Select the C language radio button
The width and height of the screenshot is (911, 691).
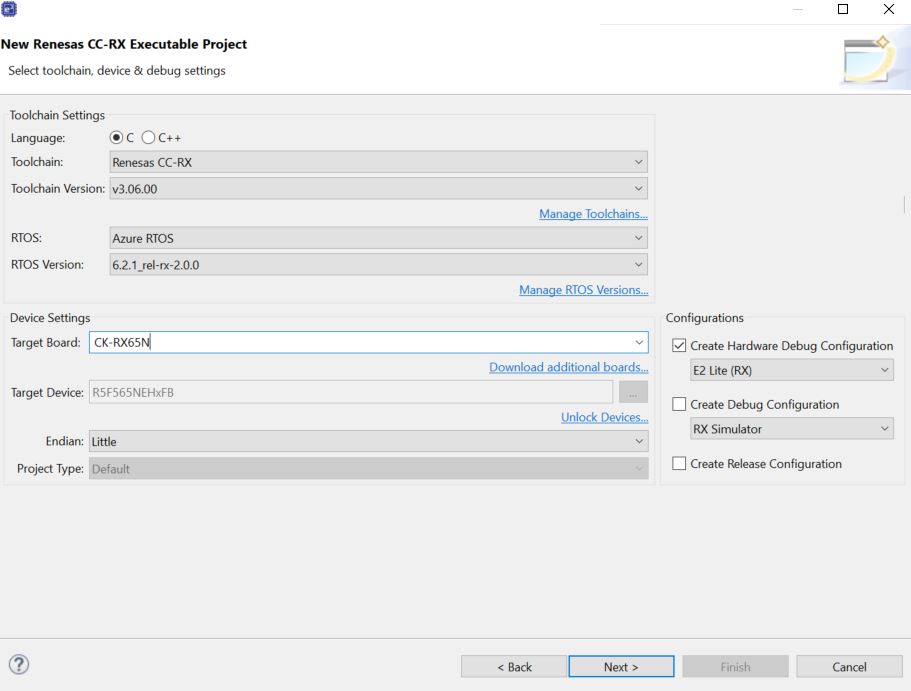(116, 138)
